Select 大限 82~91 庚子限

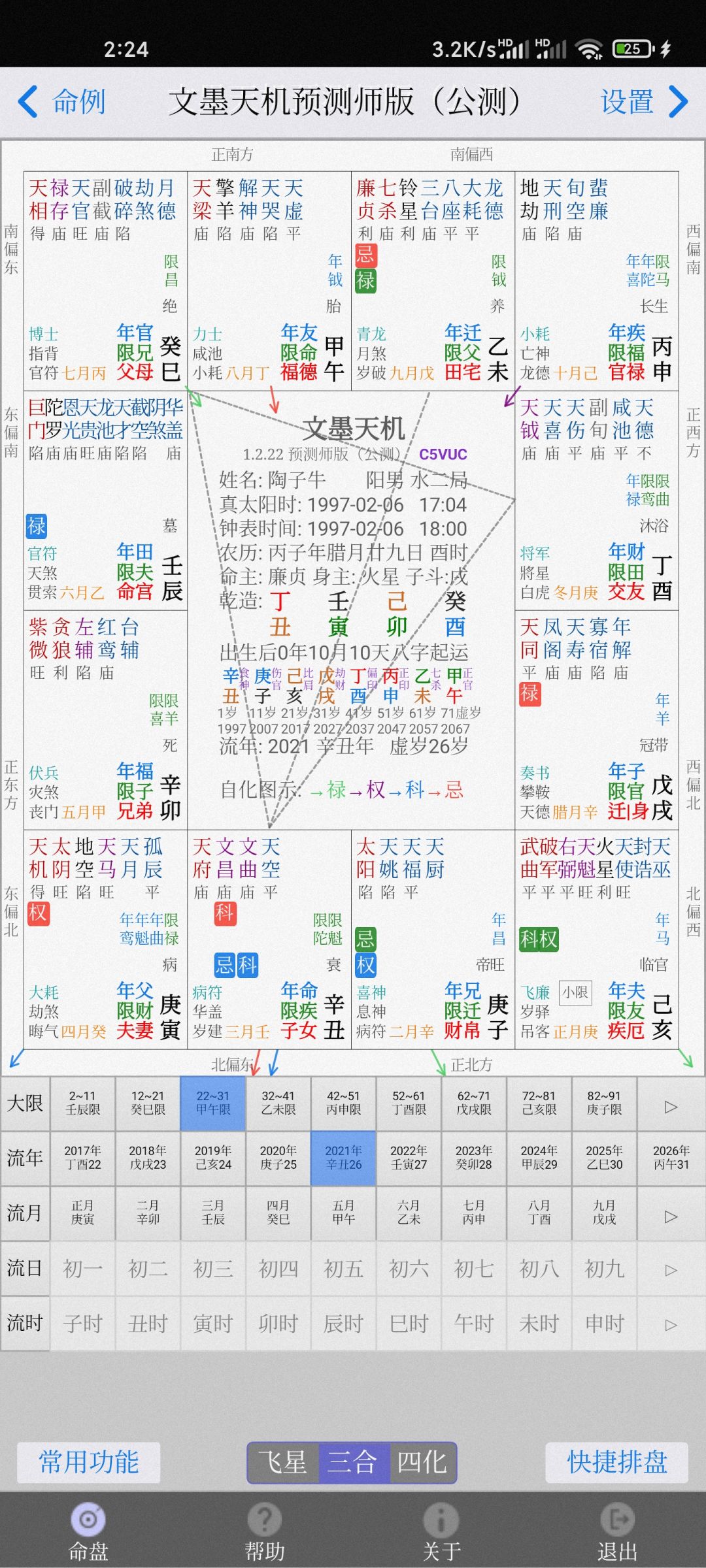[x=604, y=1103]
